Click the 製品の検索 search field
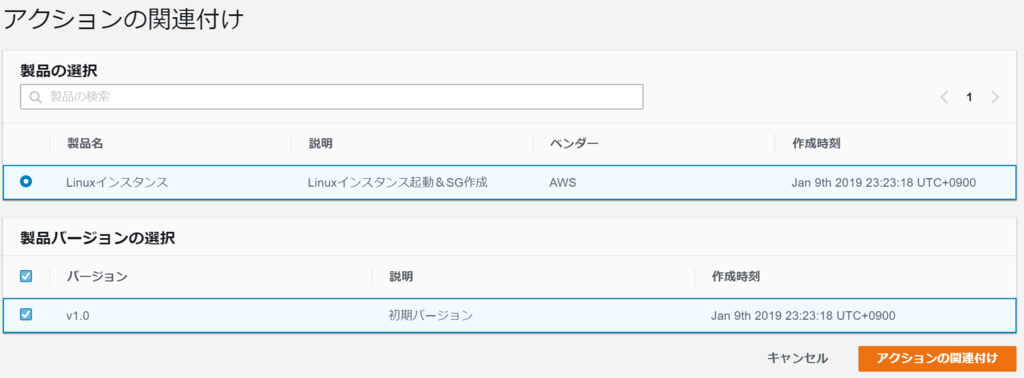This screenshot has width=1024, height=378. click(332, 97)
